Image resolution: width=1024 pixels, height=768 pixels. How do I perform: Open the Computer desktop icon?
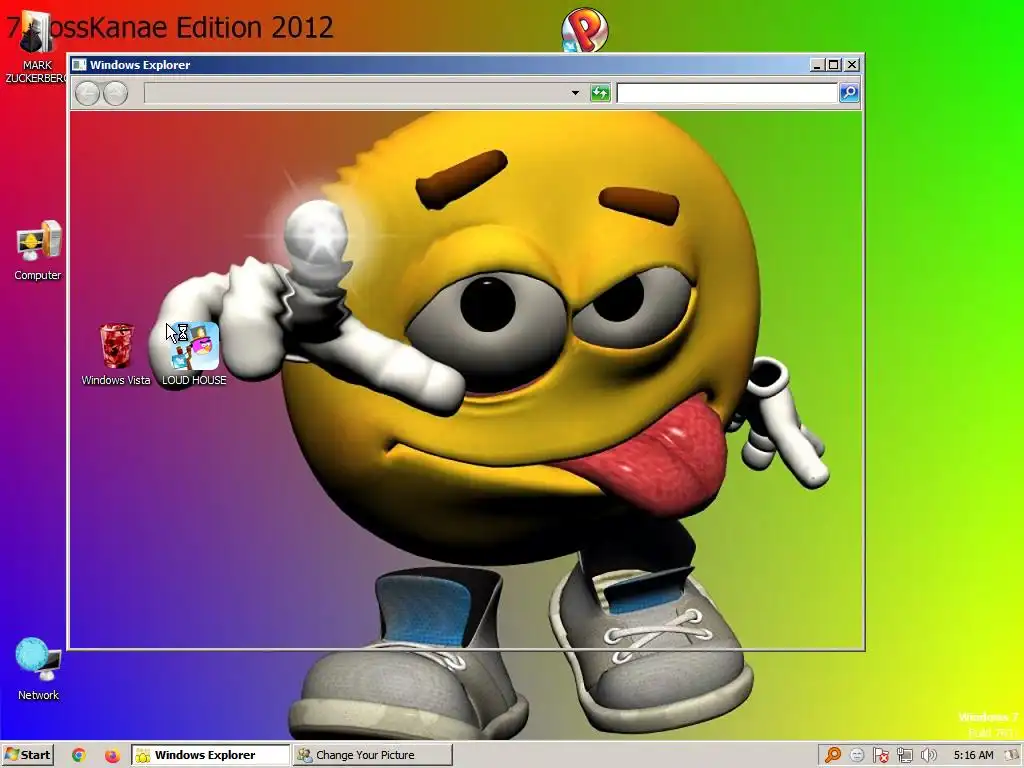pos(38,250)
